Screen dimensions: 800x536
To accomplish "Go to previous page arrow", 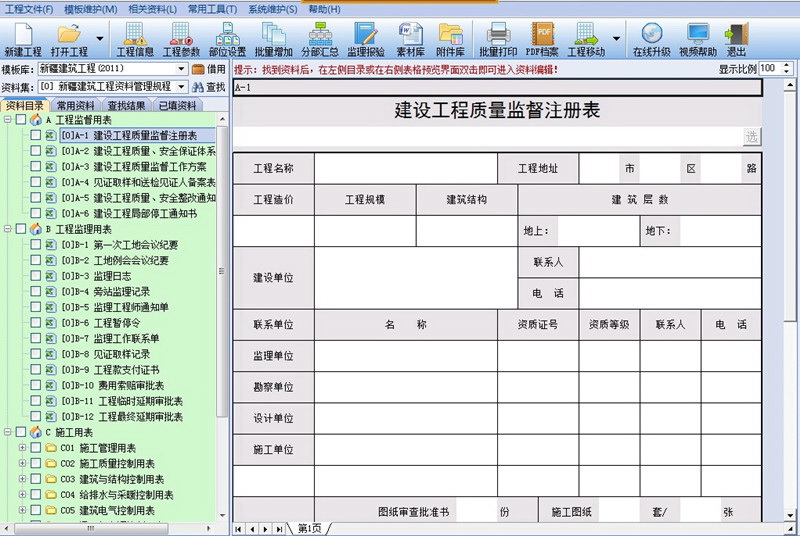I will click(x=252, y=529).
